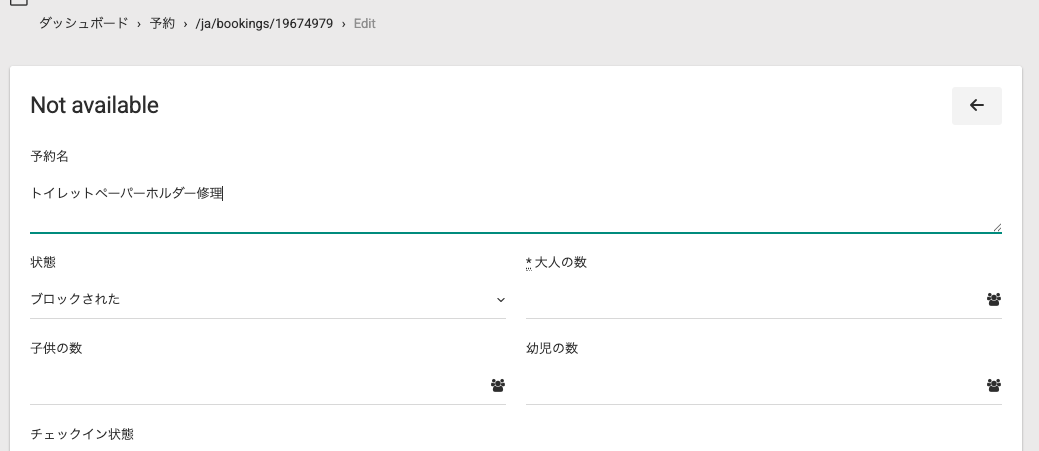Navigate to /ja/bookings/19674979 breadcrumb
1039x451 pixels.
pos(264,23)
